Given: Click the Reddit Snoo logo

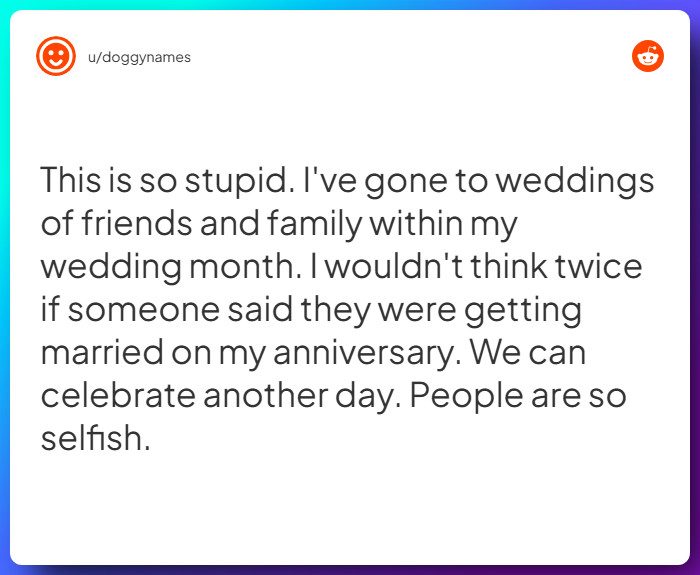Looking at the screenshot, I should point(648,56).
